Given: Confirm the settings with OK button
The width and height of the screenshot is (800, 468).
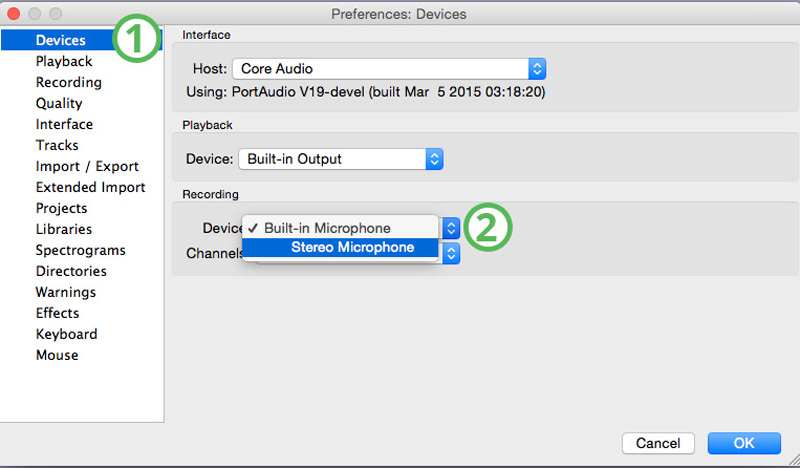Looking at the screenshot, I should coord(744,443).
